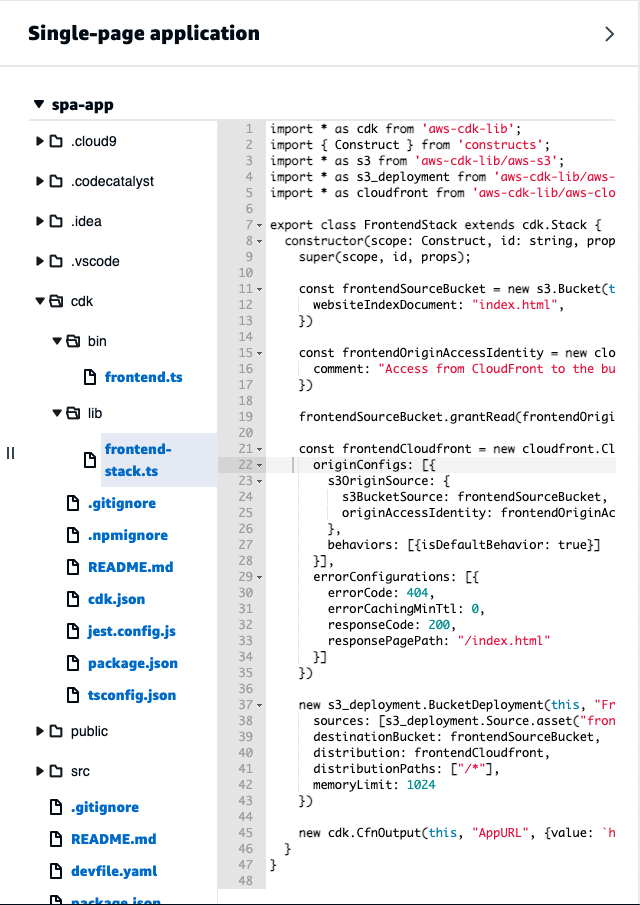Viewport: 640px width, 905px height.
Task: Click the panel resize handle on left edge
Action: coord(10,453)
